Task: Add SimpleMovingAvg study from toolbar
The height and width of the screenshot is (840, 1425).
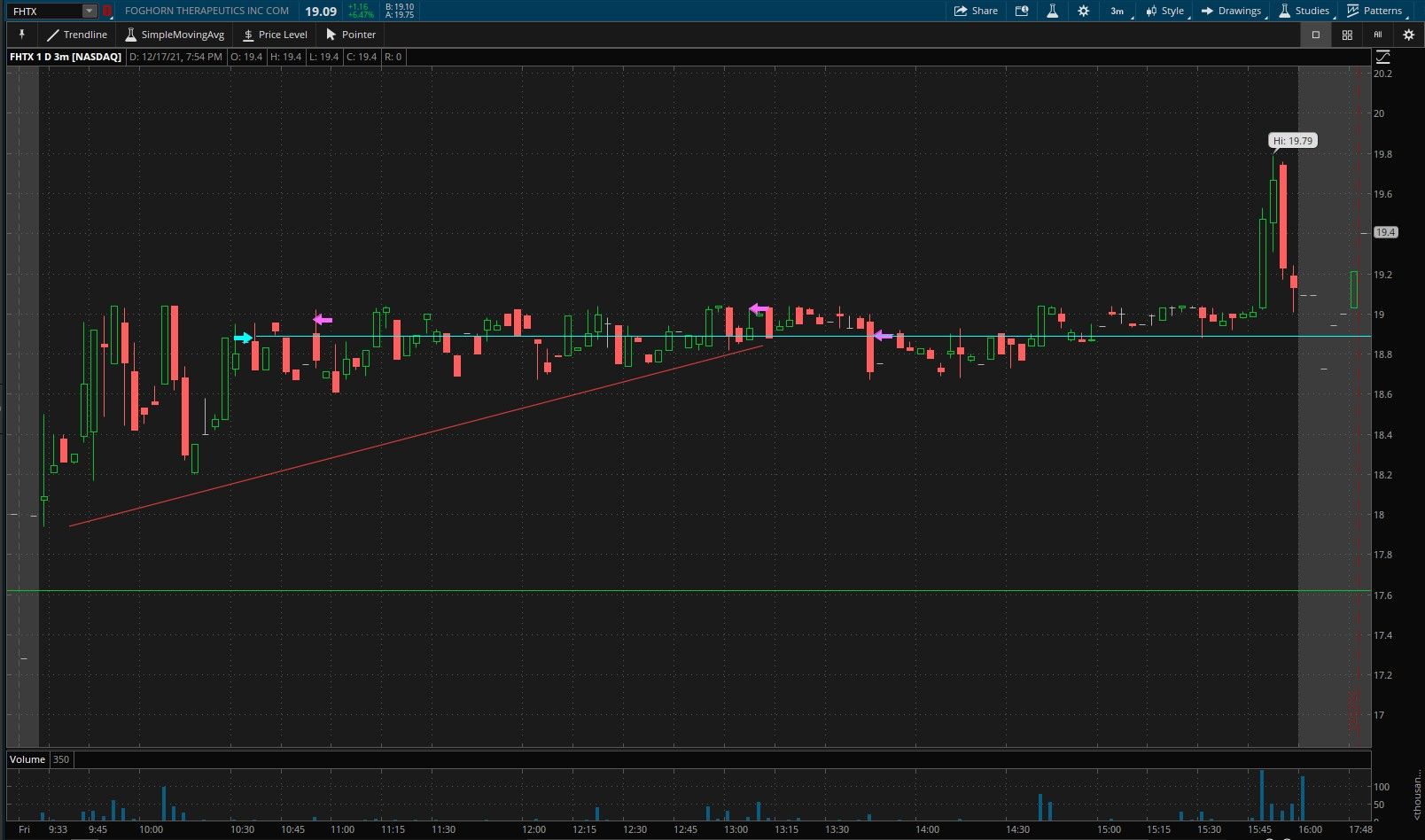Action: [175, 35]
